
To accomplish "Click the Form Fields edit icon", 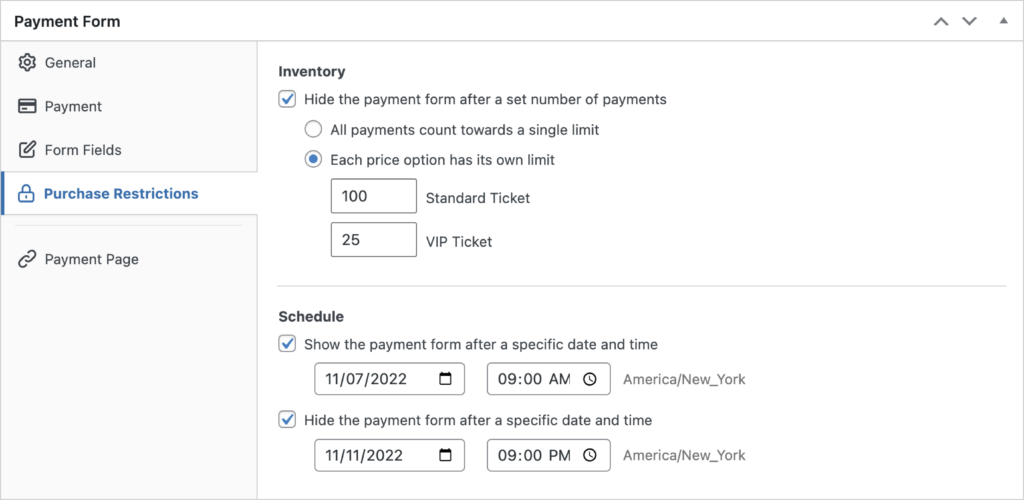I will coord(27,150).
